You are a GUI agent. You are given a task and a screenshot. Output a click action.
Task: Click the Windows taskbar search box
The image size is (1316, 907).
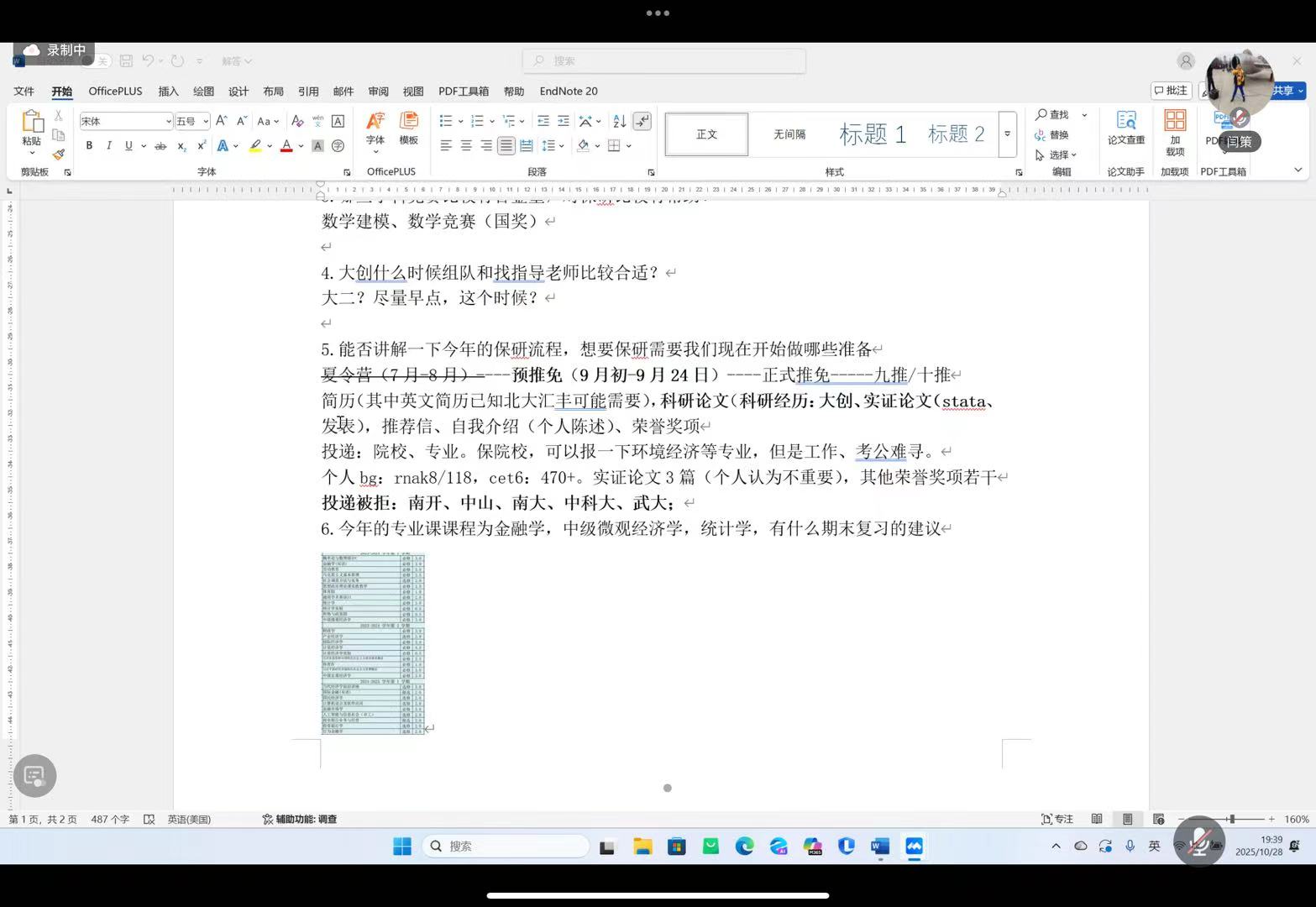pos(506,846)
